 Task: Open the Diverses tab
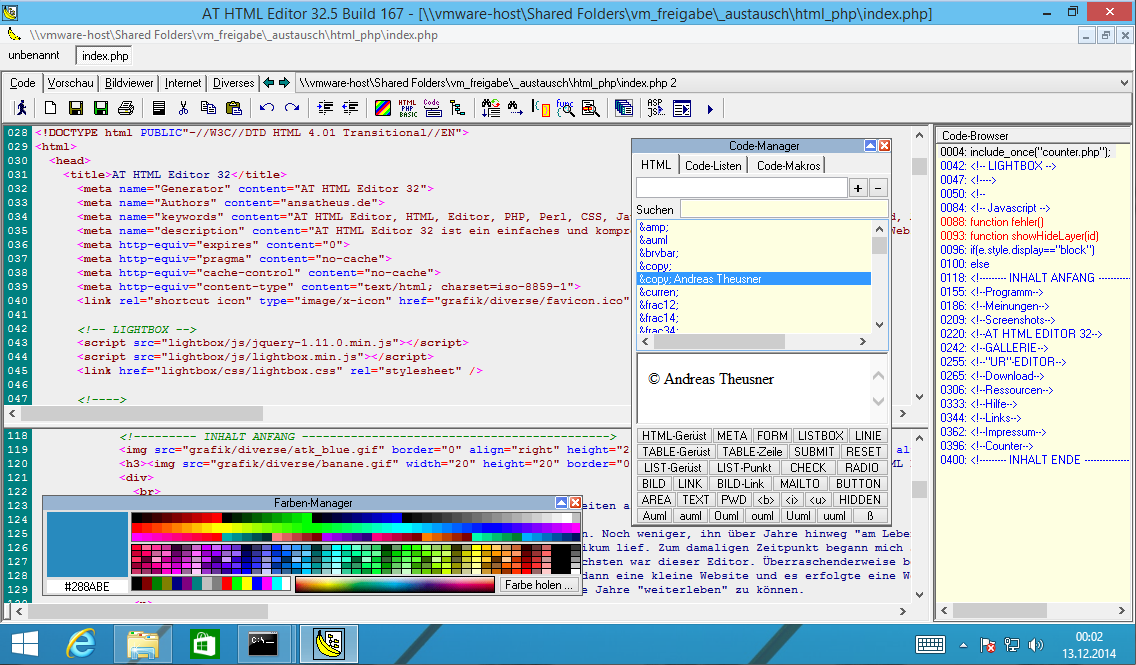pyautogui.click(x=233, y=83)
